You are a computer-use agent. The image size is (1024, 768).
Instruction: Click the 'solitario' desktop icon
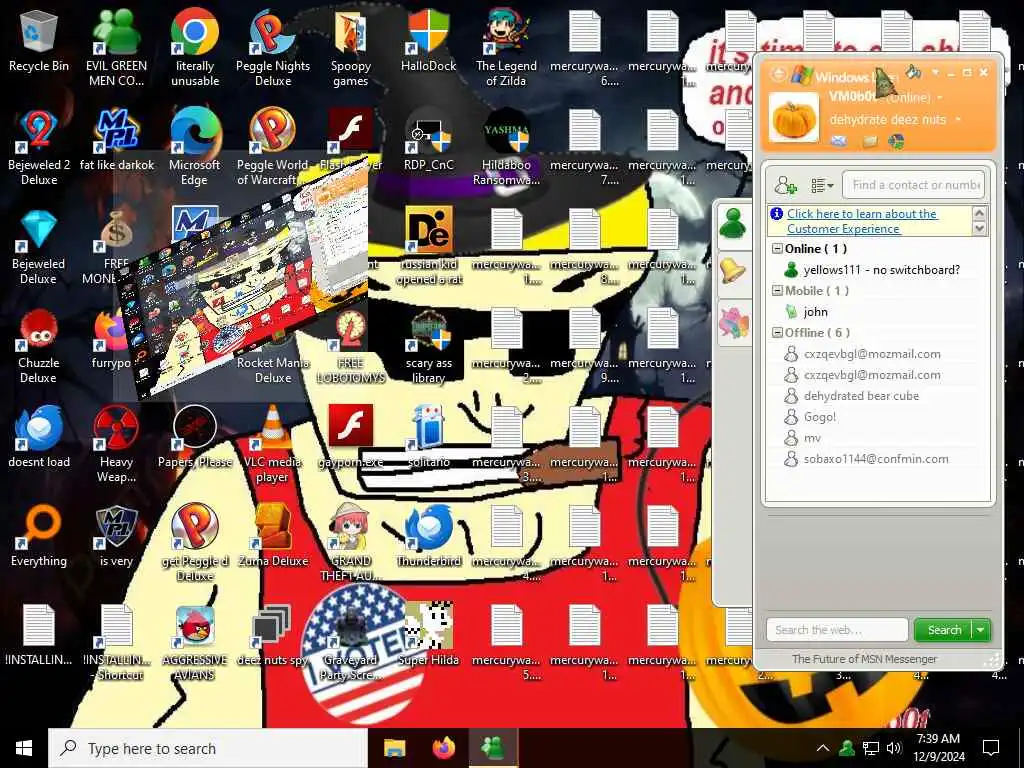pyautogui.click(x=428, y=438)
